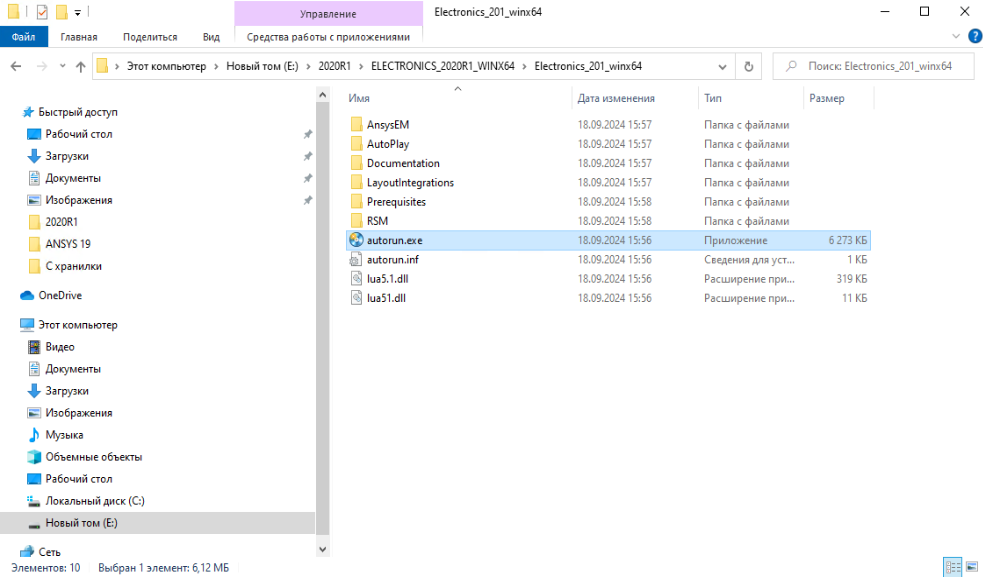Screen dimensions: 983x577
Task: Click the lua51.dll file icon
Action: click(x=356, y=298)
